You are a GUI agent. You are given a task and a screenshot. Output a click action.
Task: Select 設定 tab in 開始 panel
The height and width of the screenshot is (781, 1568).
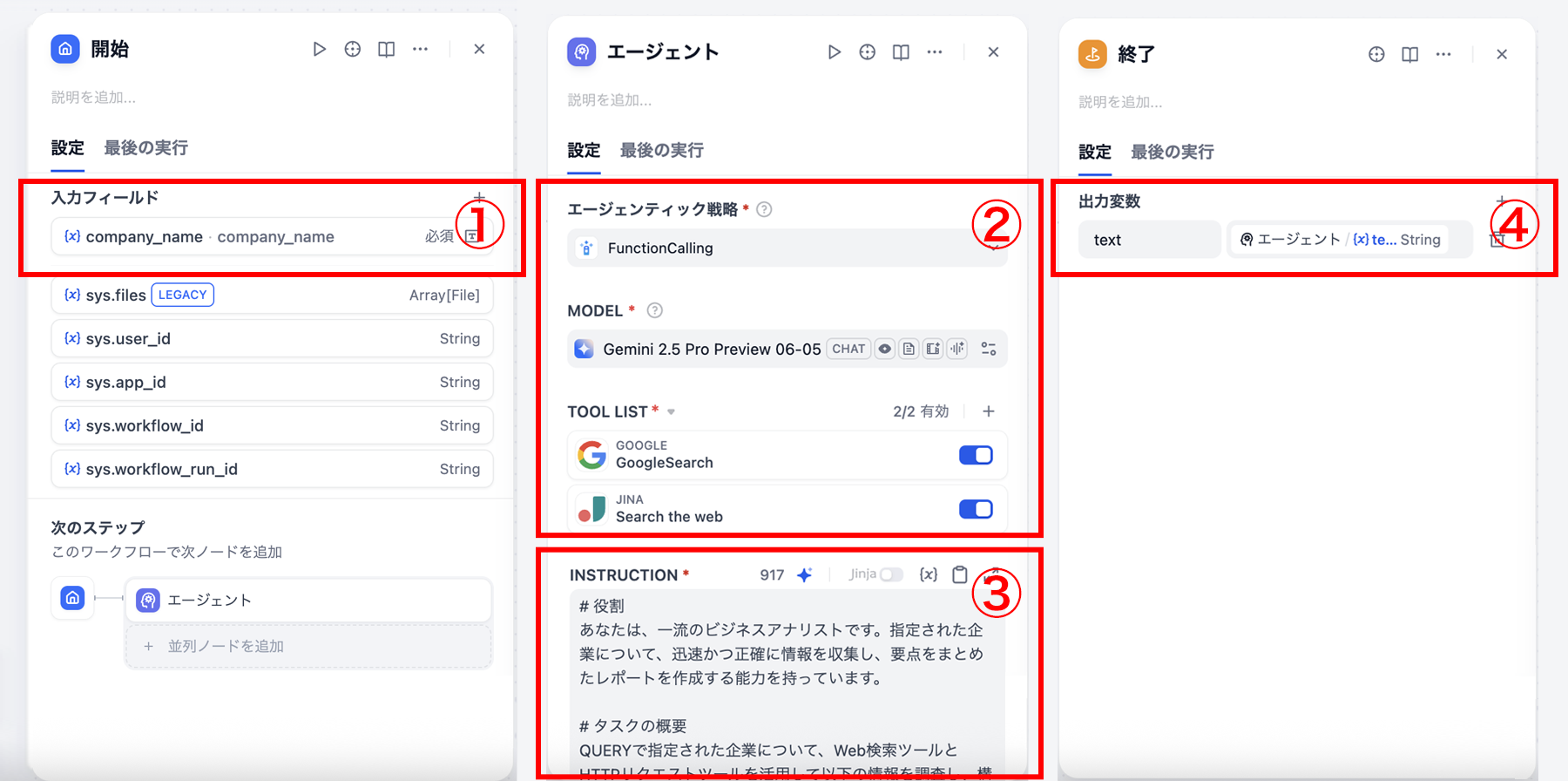[67, 147]
